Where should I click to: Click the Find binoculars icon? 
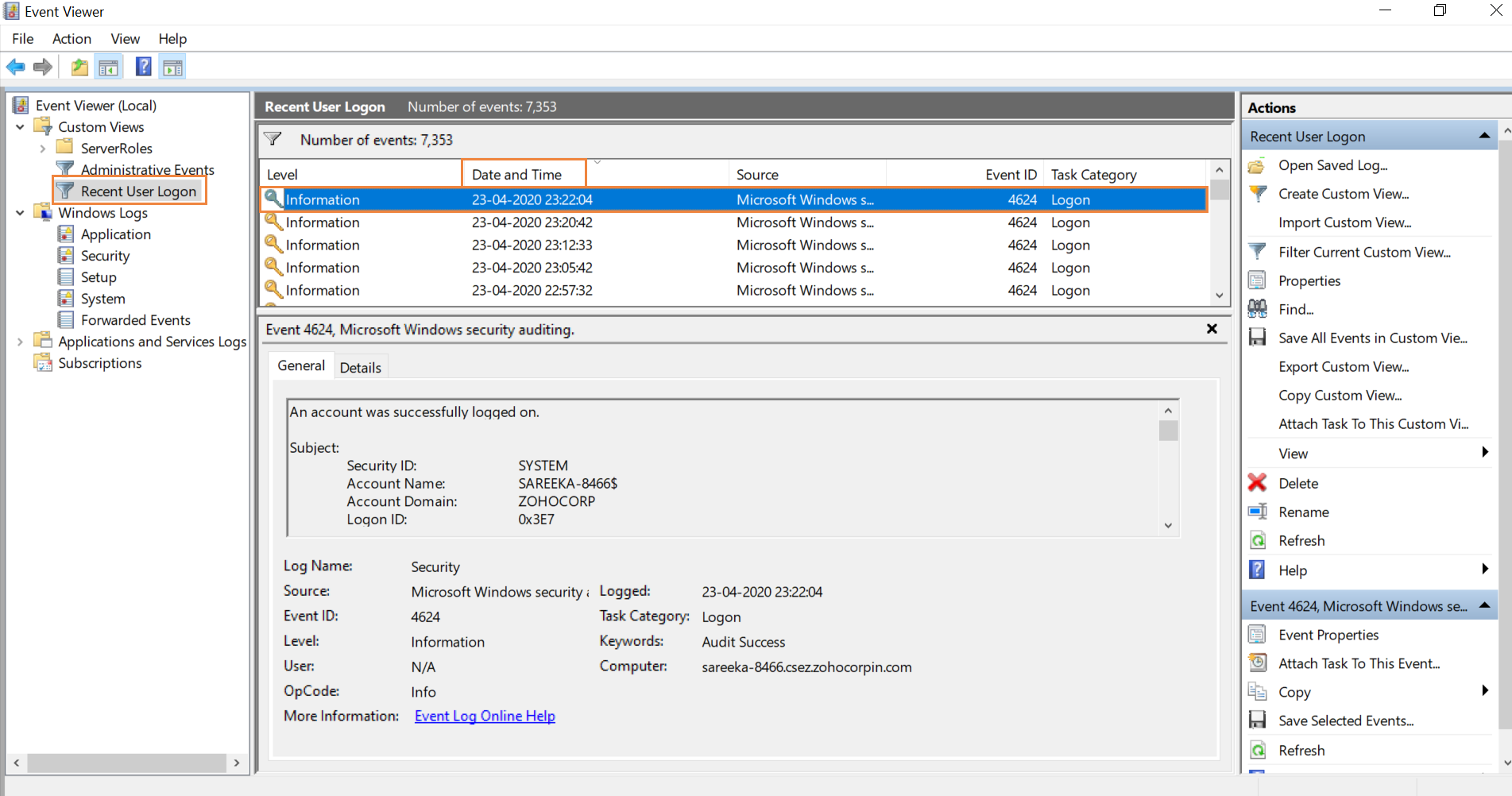[x=1258, y=309]
